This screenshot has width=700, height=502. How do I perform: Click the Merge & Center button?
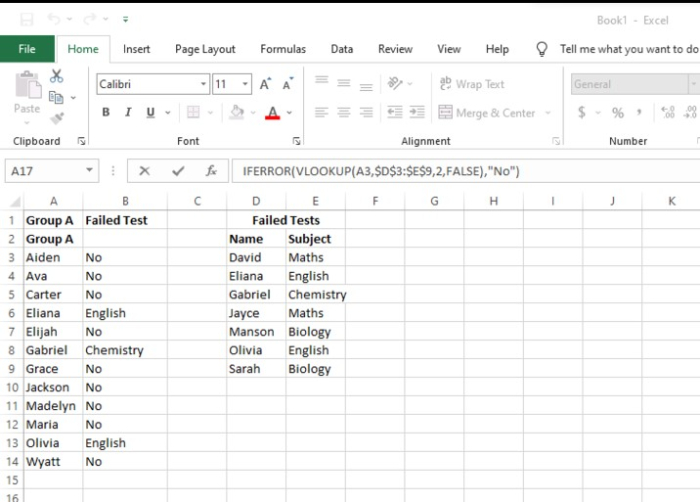coord(487,113)
